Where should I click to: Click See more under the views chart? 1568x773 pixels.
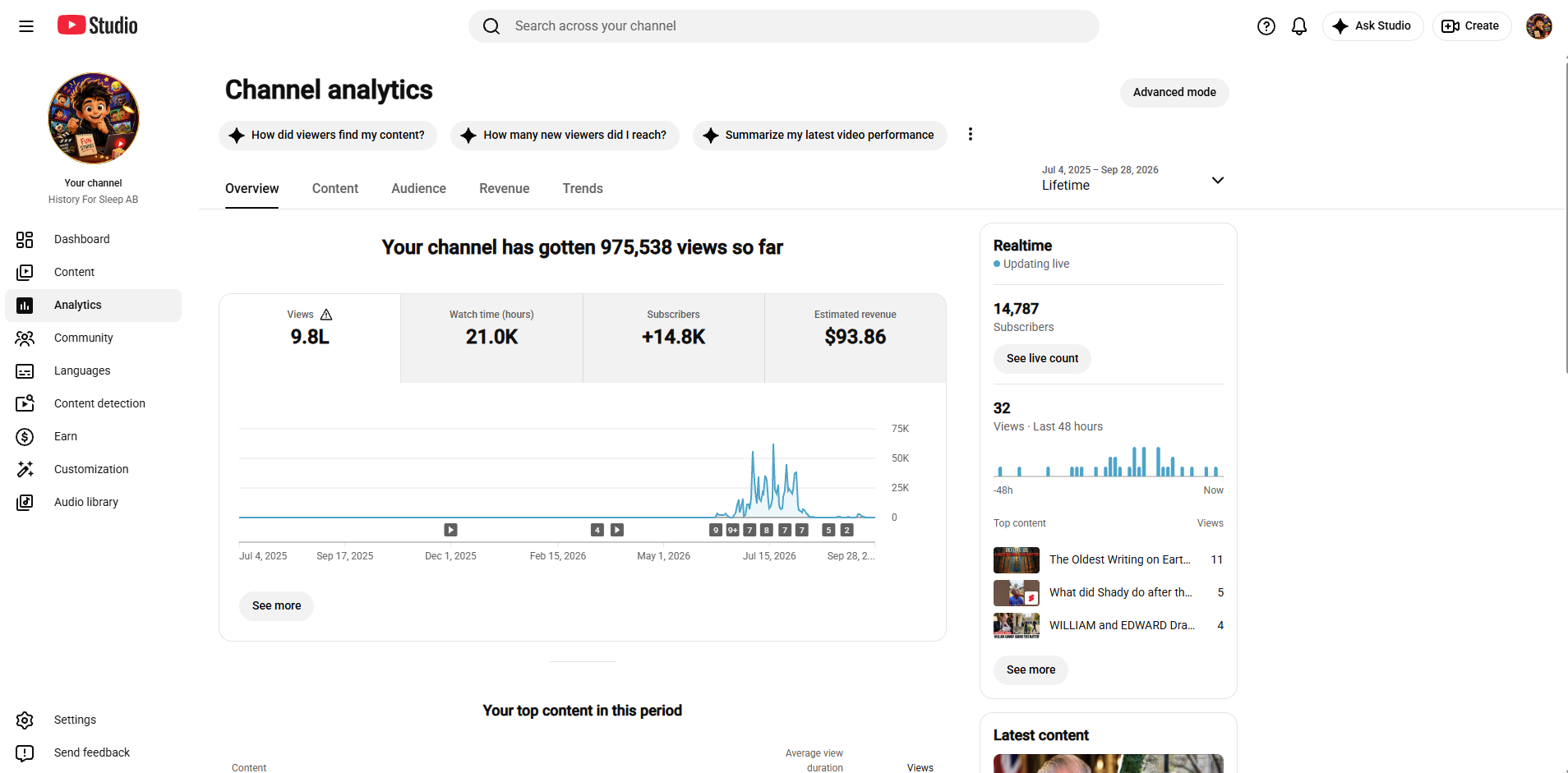point(276,605)
